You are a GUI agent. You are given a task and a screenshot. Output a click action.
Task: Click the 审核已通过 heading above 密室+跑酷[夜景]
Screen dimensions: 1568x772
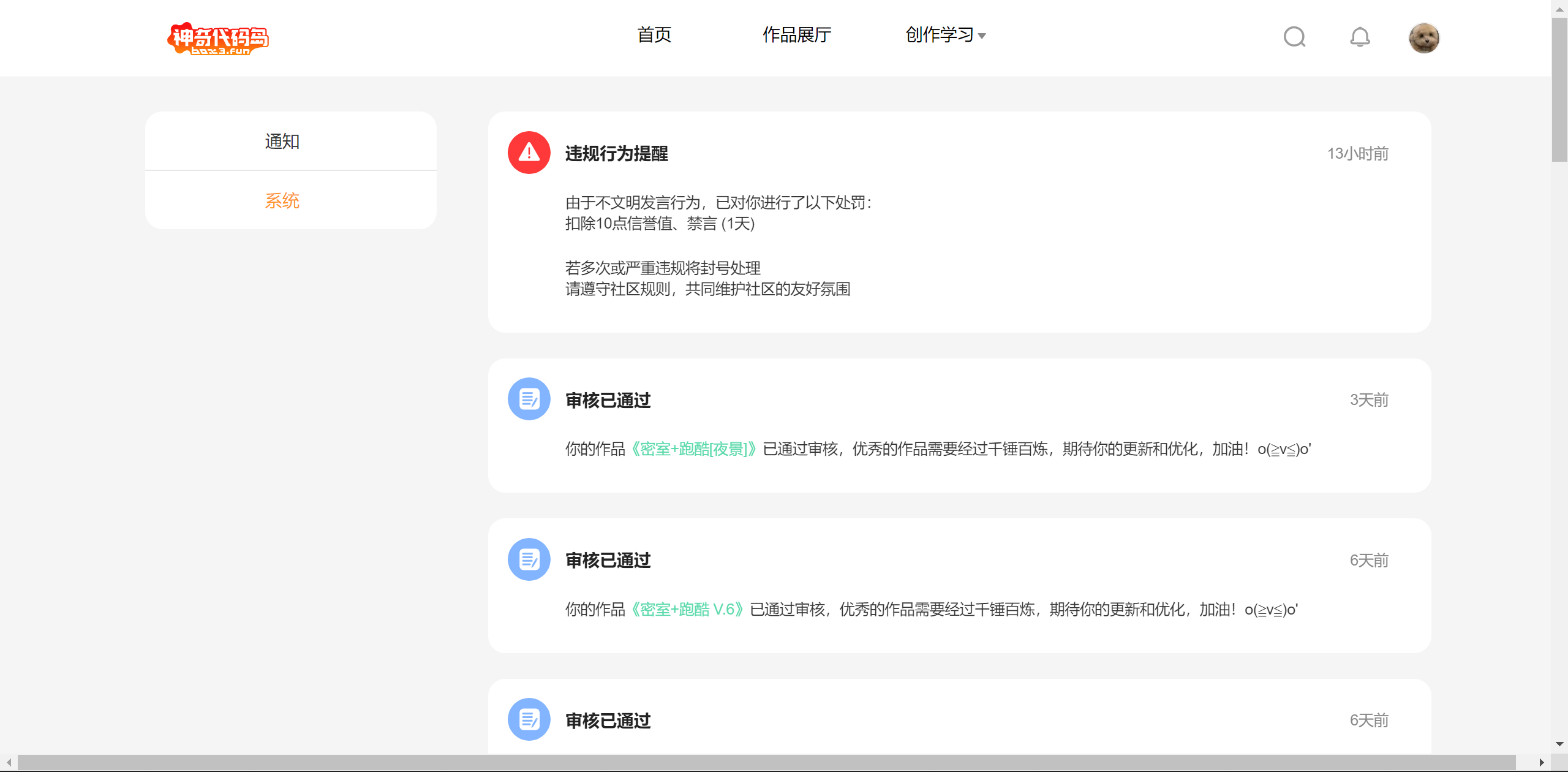(608, 400)
